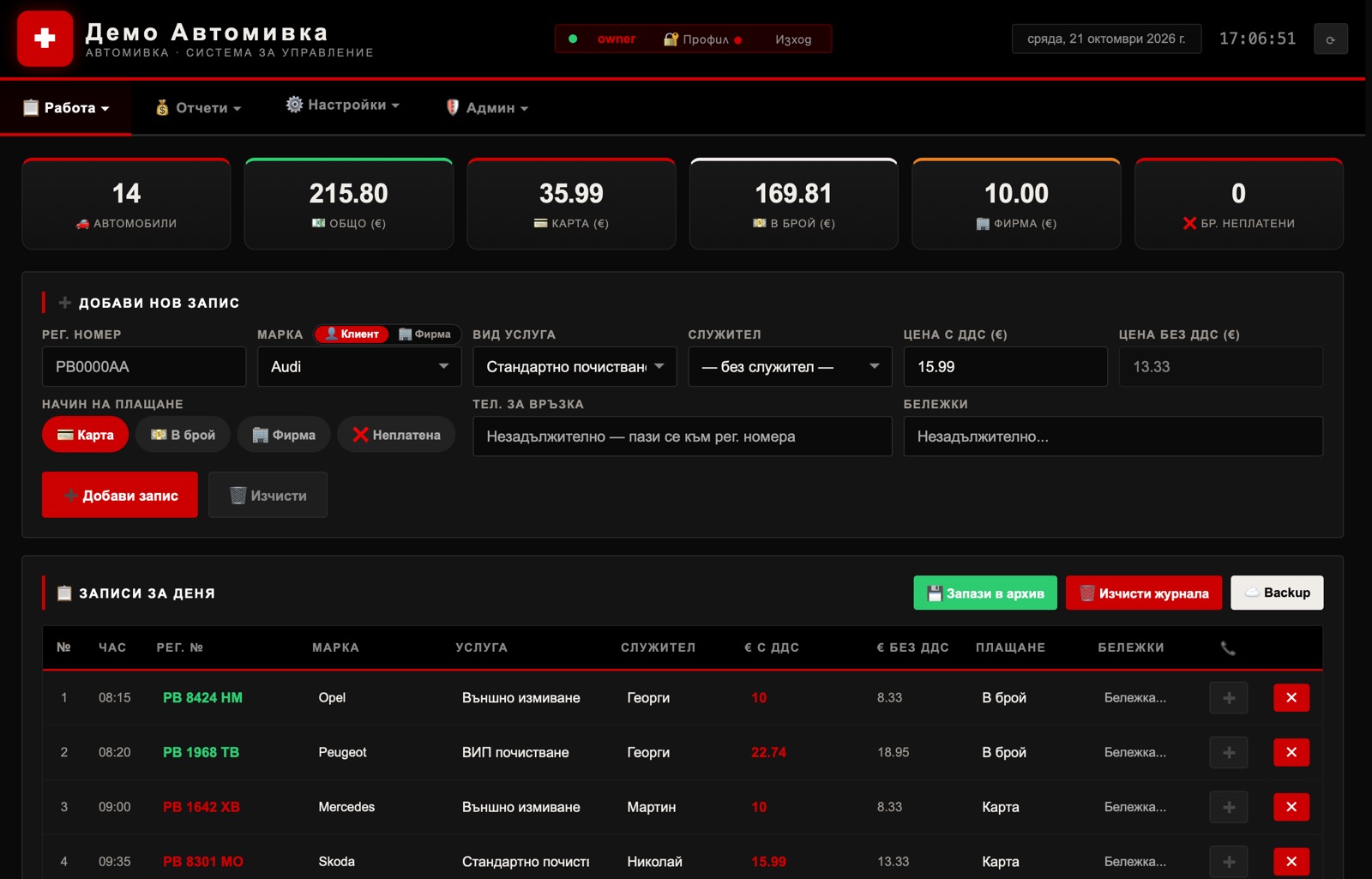Open the service type dropdown
Image resolution: width=1372 pixels, height=879 pixels.
(x=575, y=367)
